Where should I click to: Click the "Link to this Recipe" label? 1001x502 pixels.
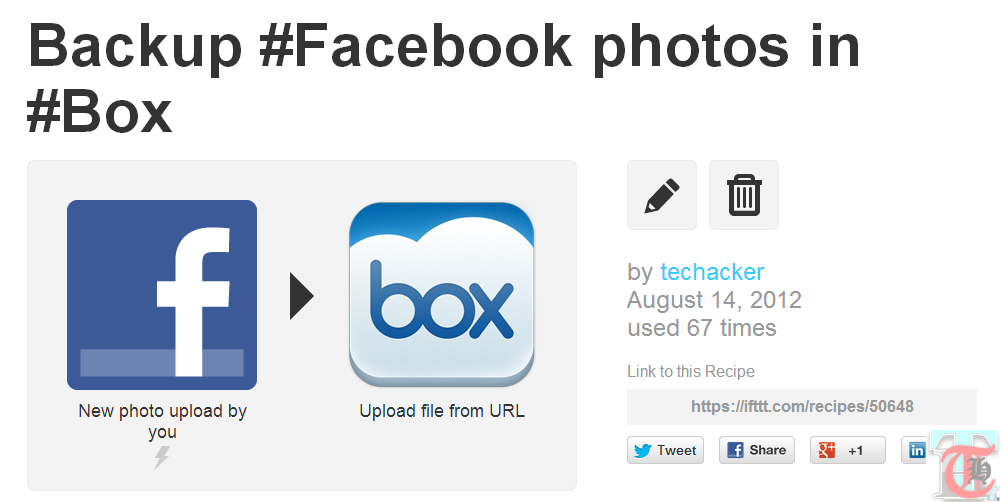[x=691, y=371]
